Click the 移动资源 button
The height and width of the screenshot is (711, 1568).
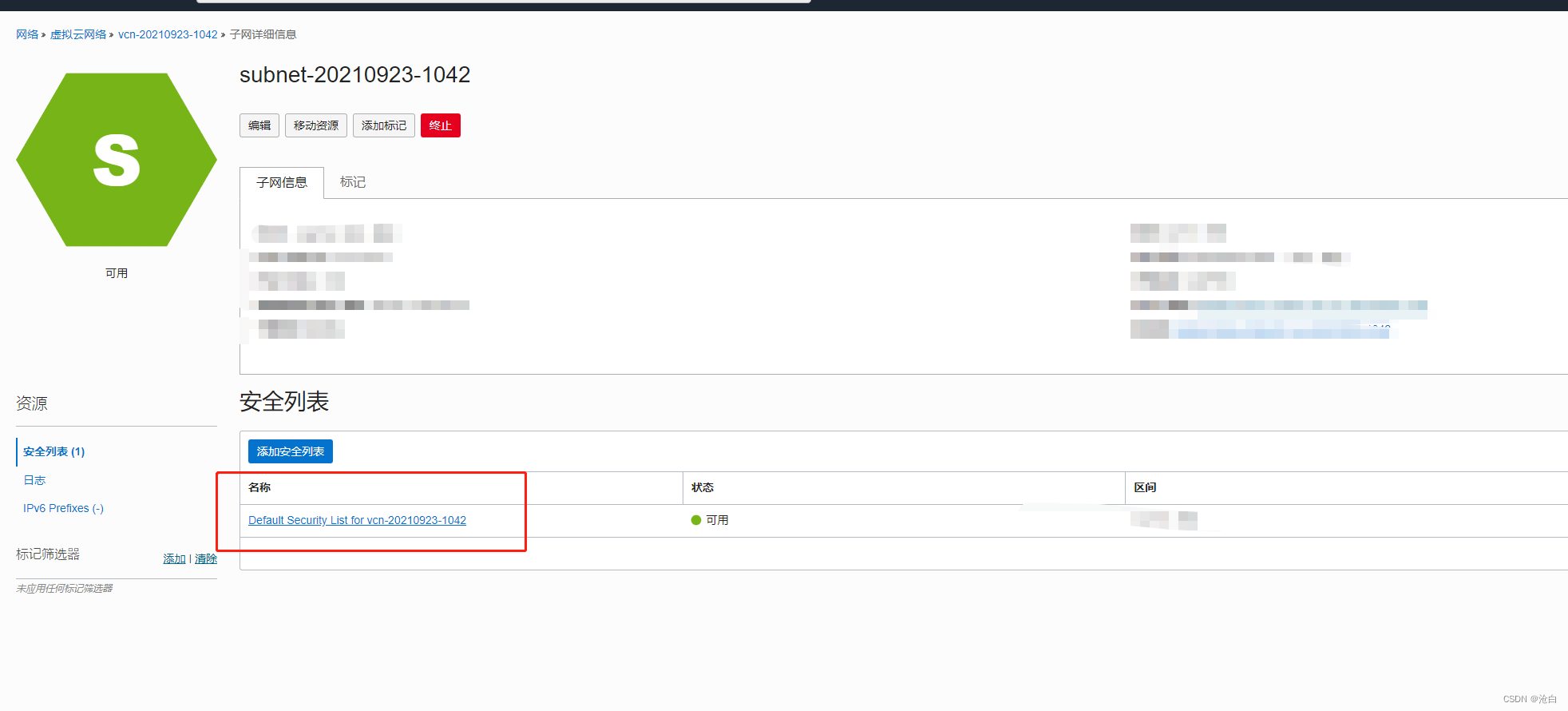[316, 125]
